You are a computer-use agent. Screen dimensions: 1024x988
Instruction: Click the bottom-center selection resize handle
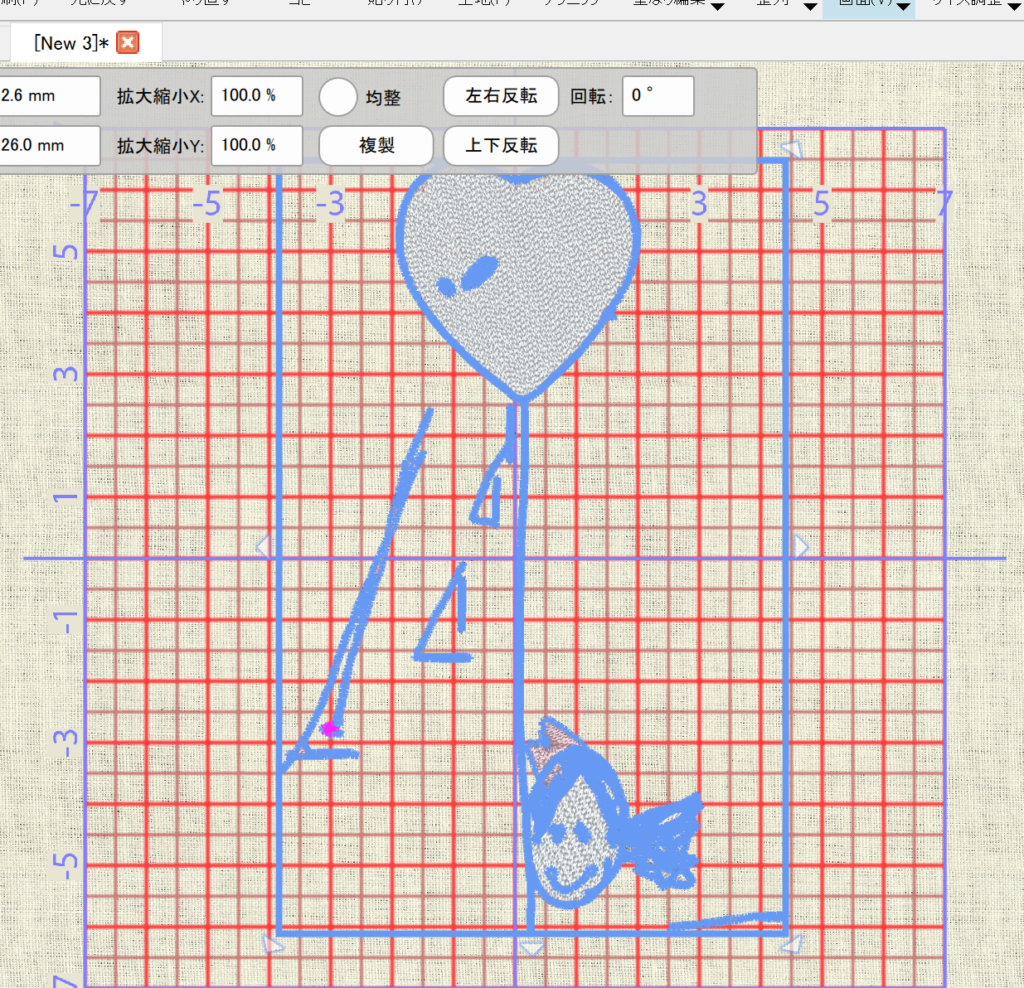(533, 947)
